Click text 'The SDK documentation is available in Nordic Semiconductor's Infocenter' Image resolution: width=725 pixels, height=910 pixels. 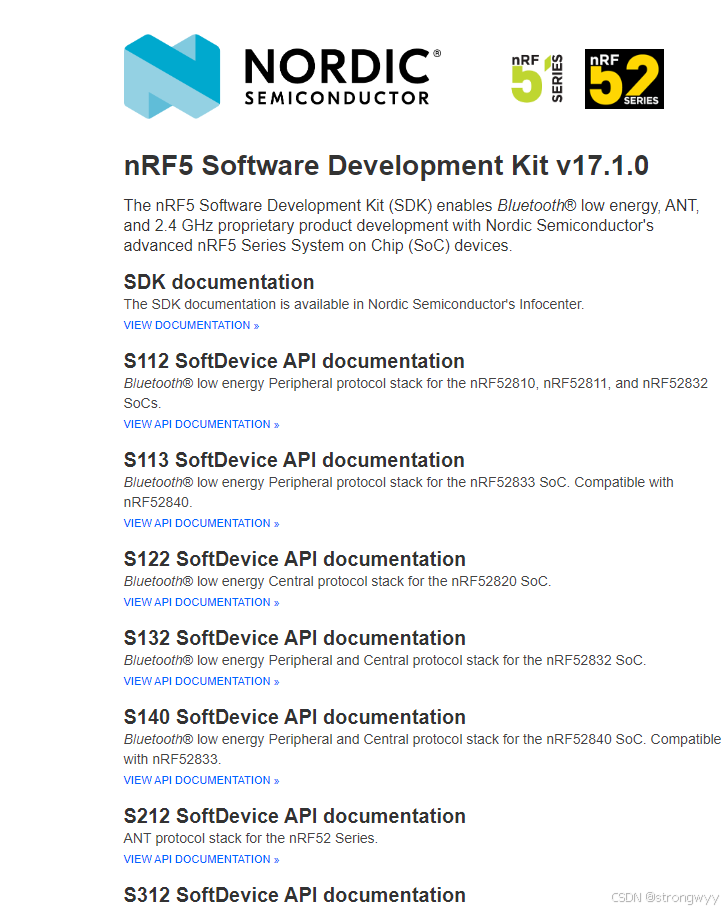point(354,305)
